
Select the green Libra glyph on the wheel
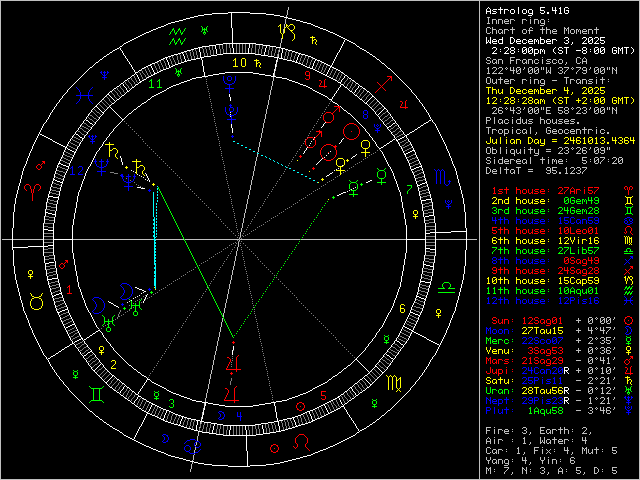click(448, 287)
